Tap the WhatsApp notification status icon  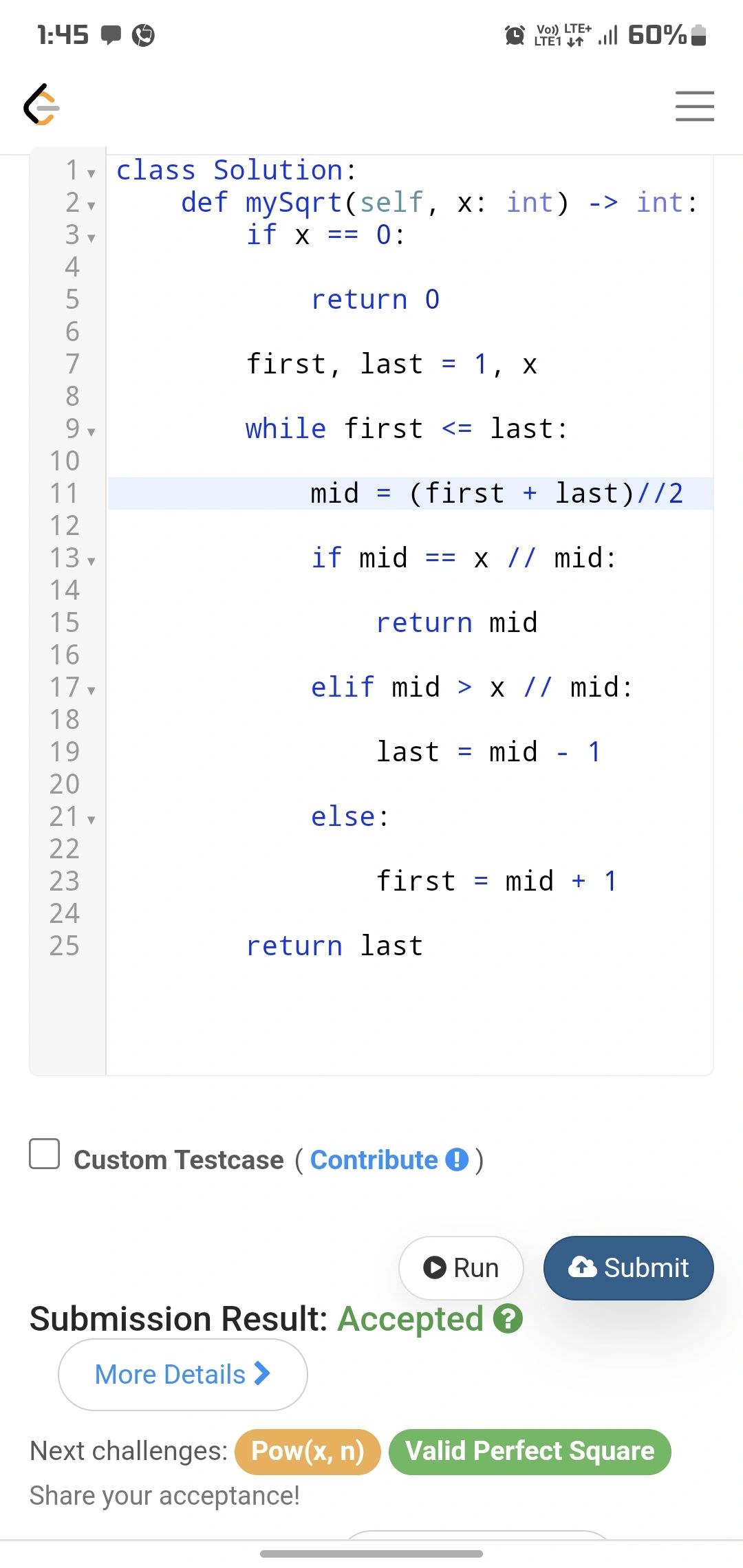point(143,34)
